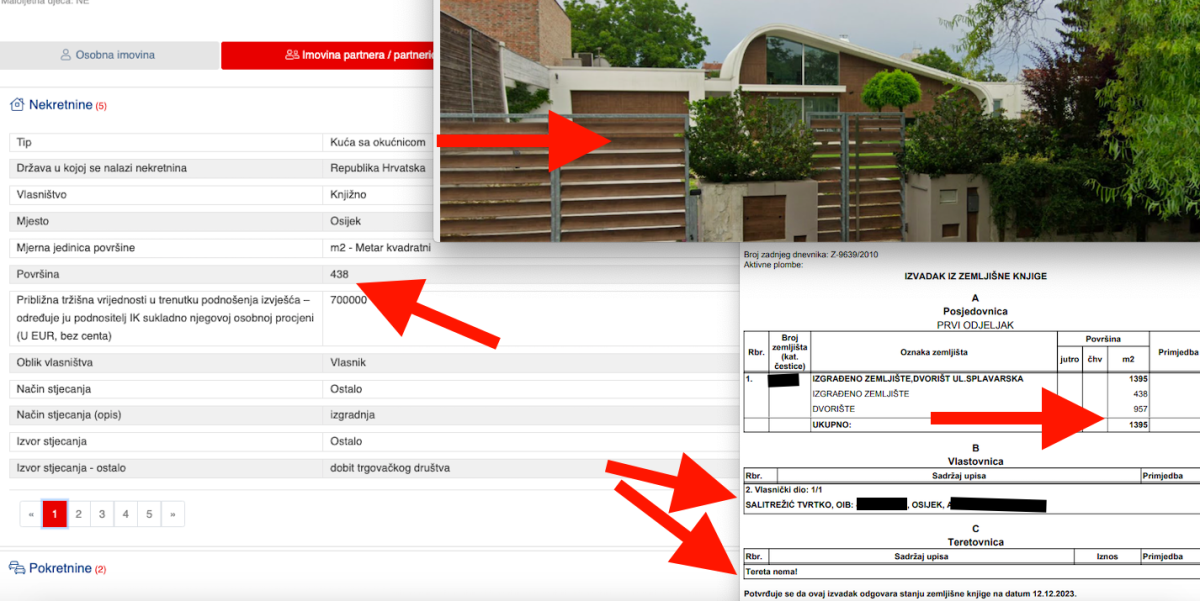Screen dimensions: 1200x601
Task: Go to next page with » button
Action: [173, 514]
